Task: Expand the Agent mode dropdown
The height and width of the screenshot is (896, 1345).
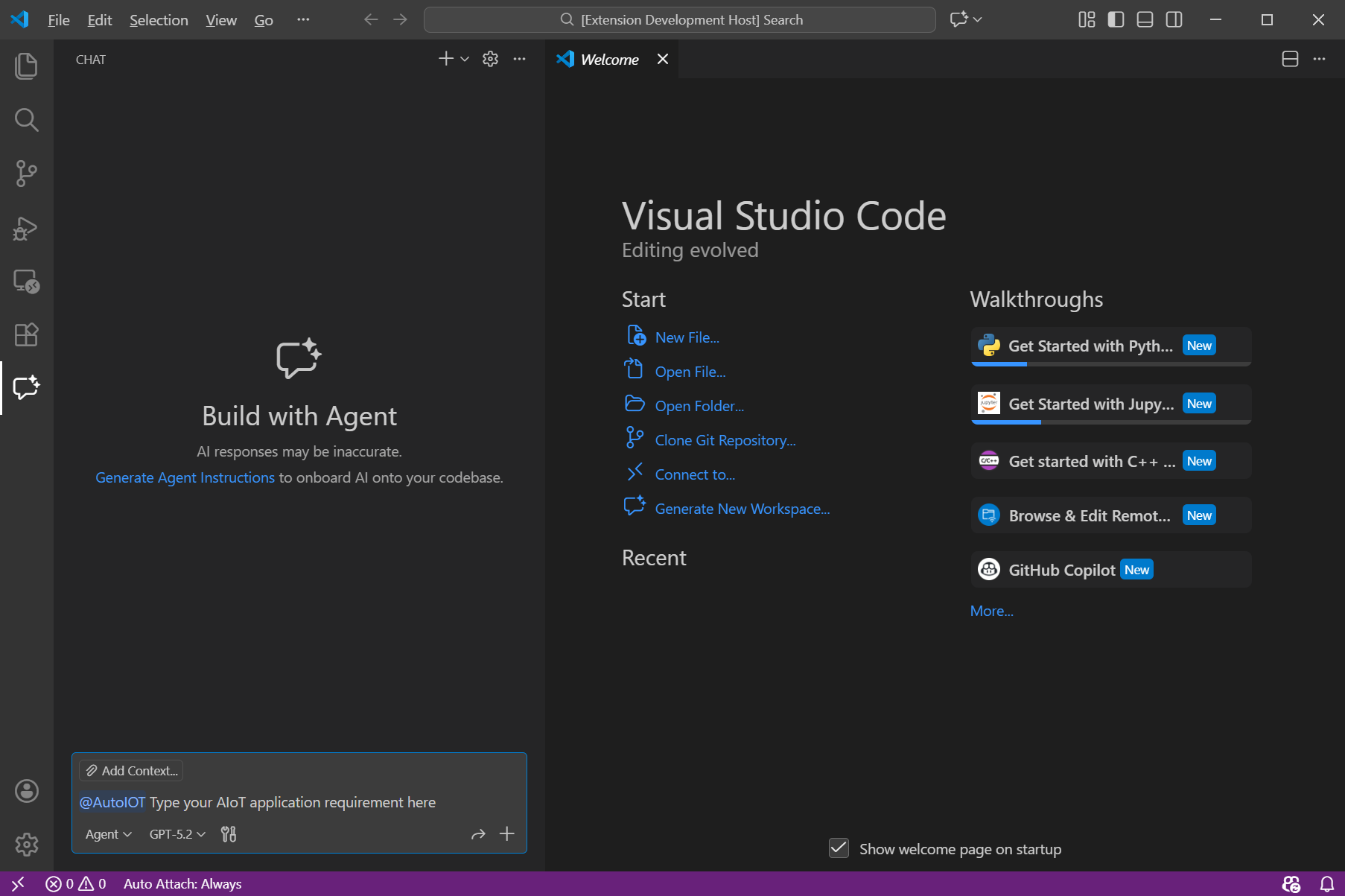Action: click(108, 834)
